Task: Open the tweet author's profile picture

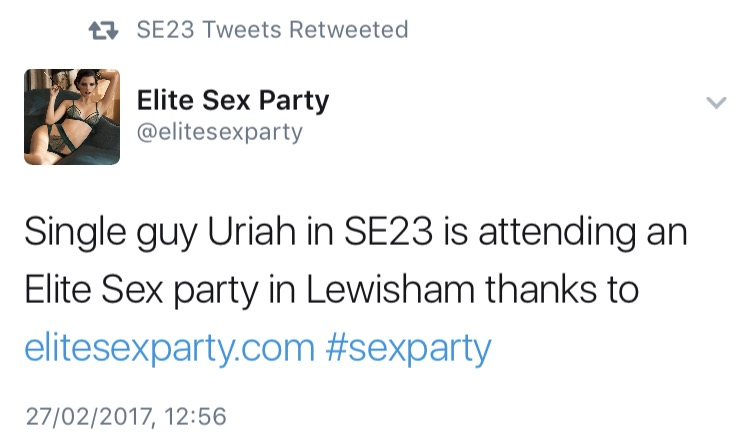Action: 72,116
